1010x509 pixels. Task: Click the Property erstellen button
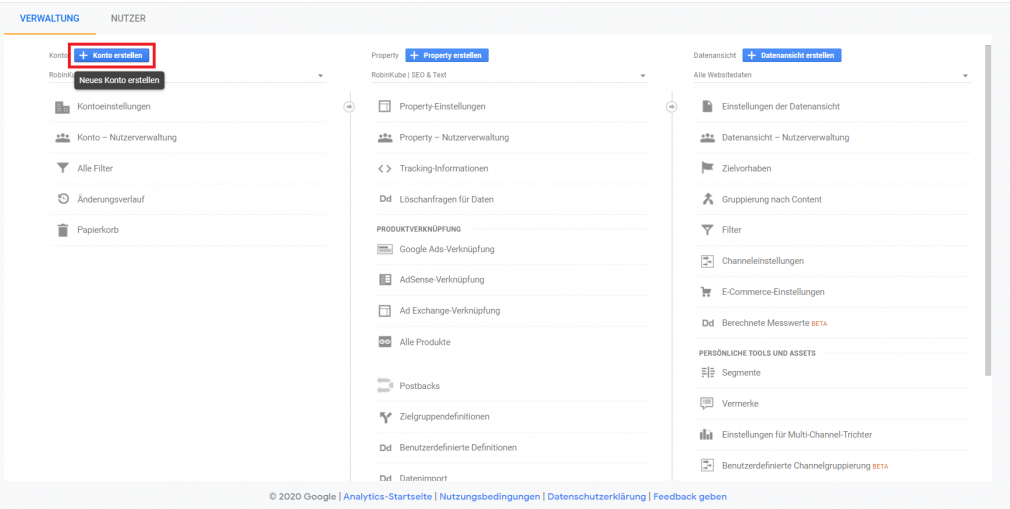coord(447,56)
